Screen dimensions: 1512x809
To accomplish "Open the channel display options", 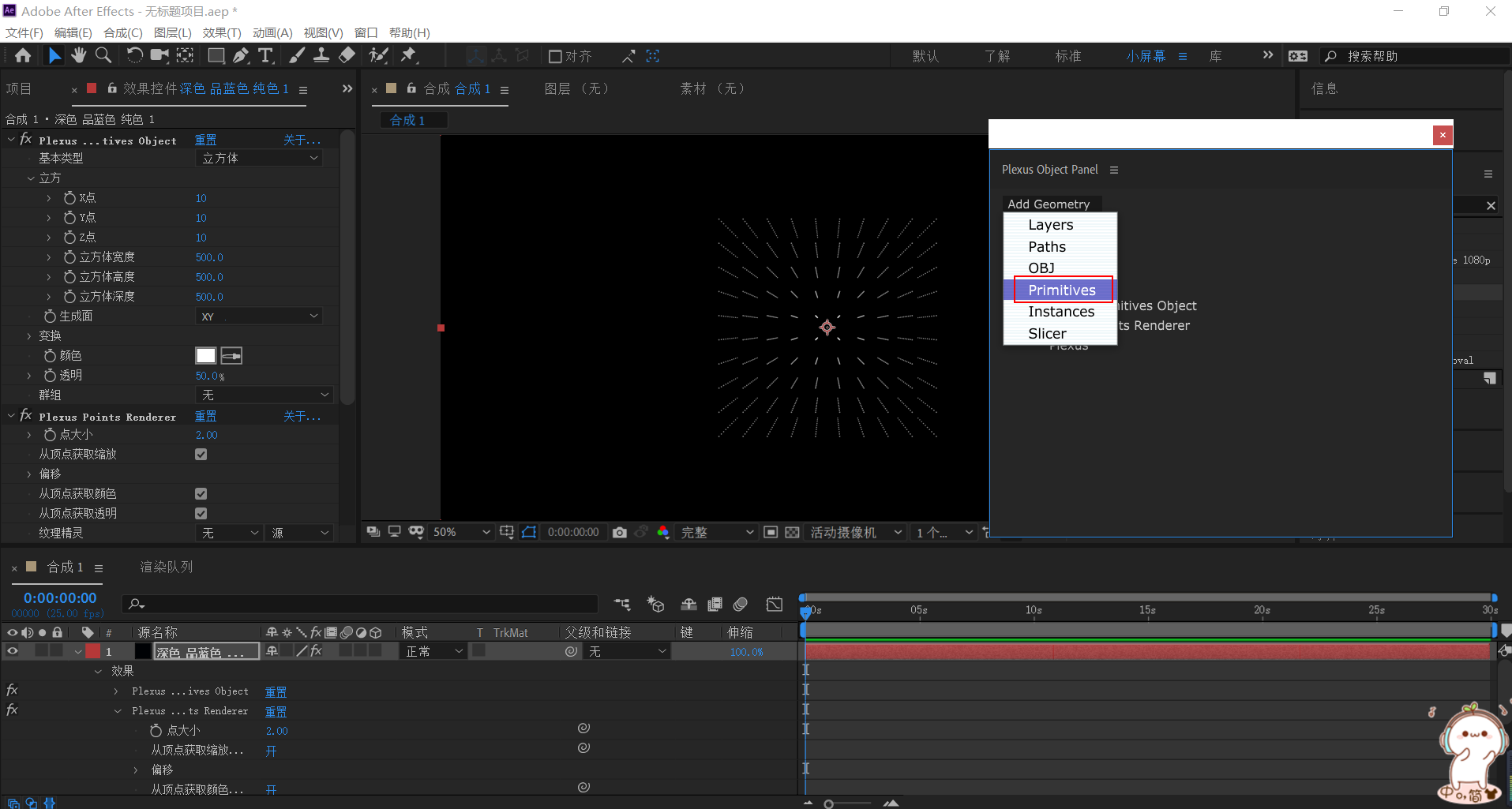I will tap(663, 532).
